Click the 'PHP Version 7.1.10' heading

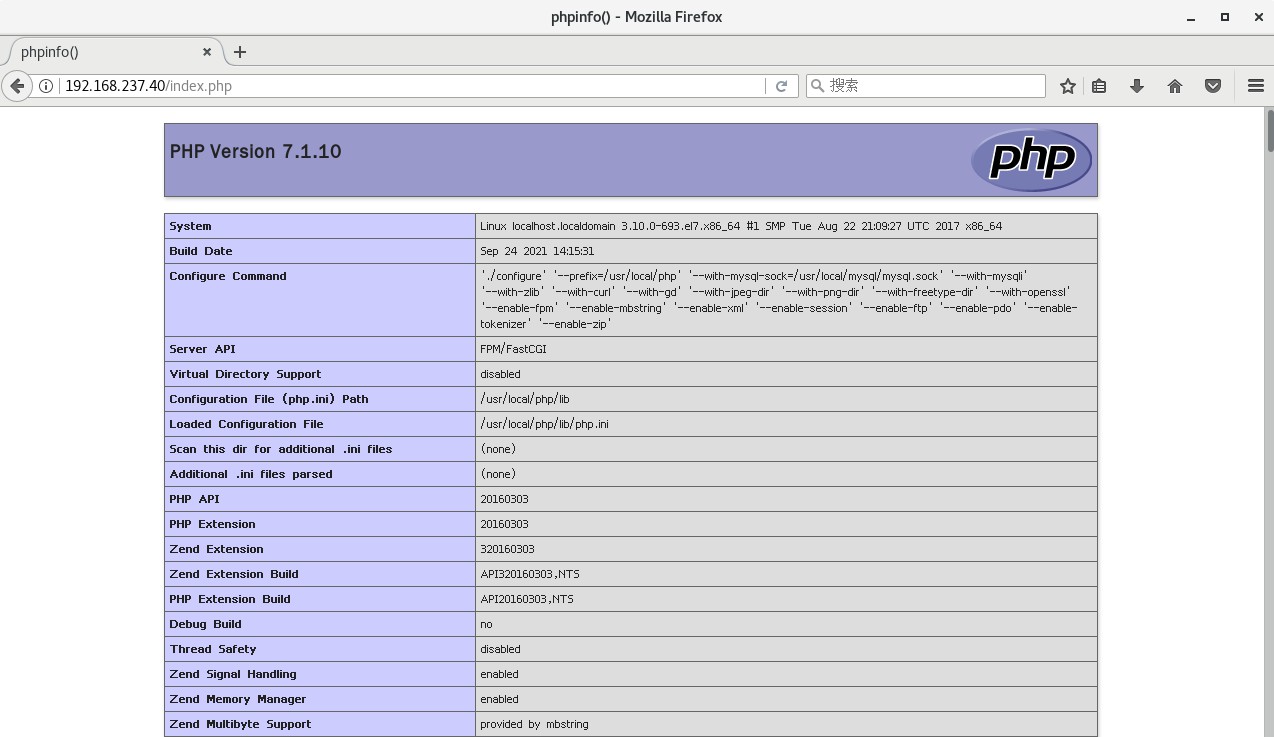256,152
